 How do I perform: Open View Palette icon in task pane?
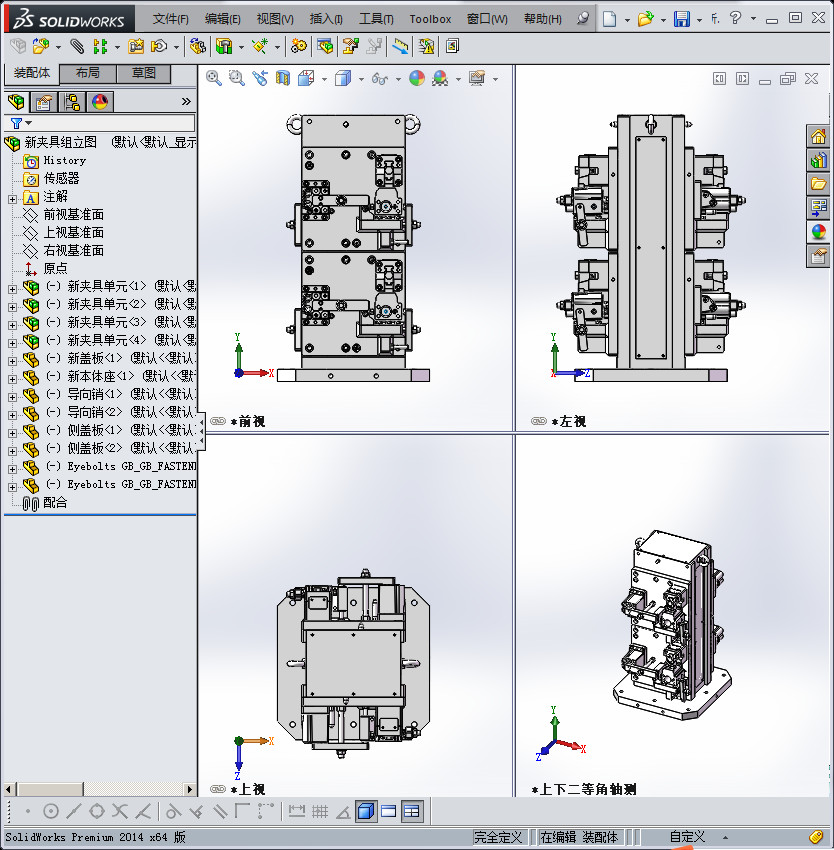(818, 208)
